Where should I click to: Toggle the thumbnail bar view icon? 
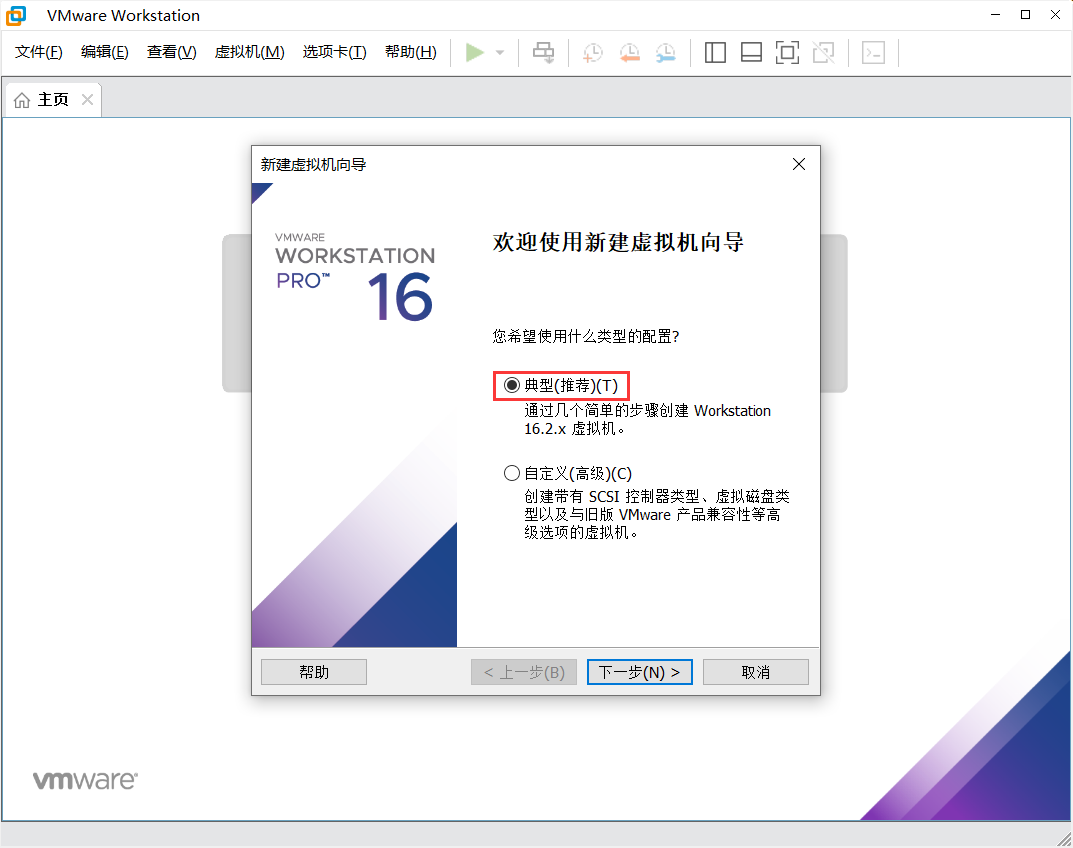coord(751,53)
